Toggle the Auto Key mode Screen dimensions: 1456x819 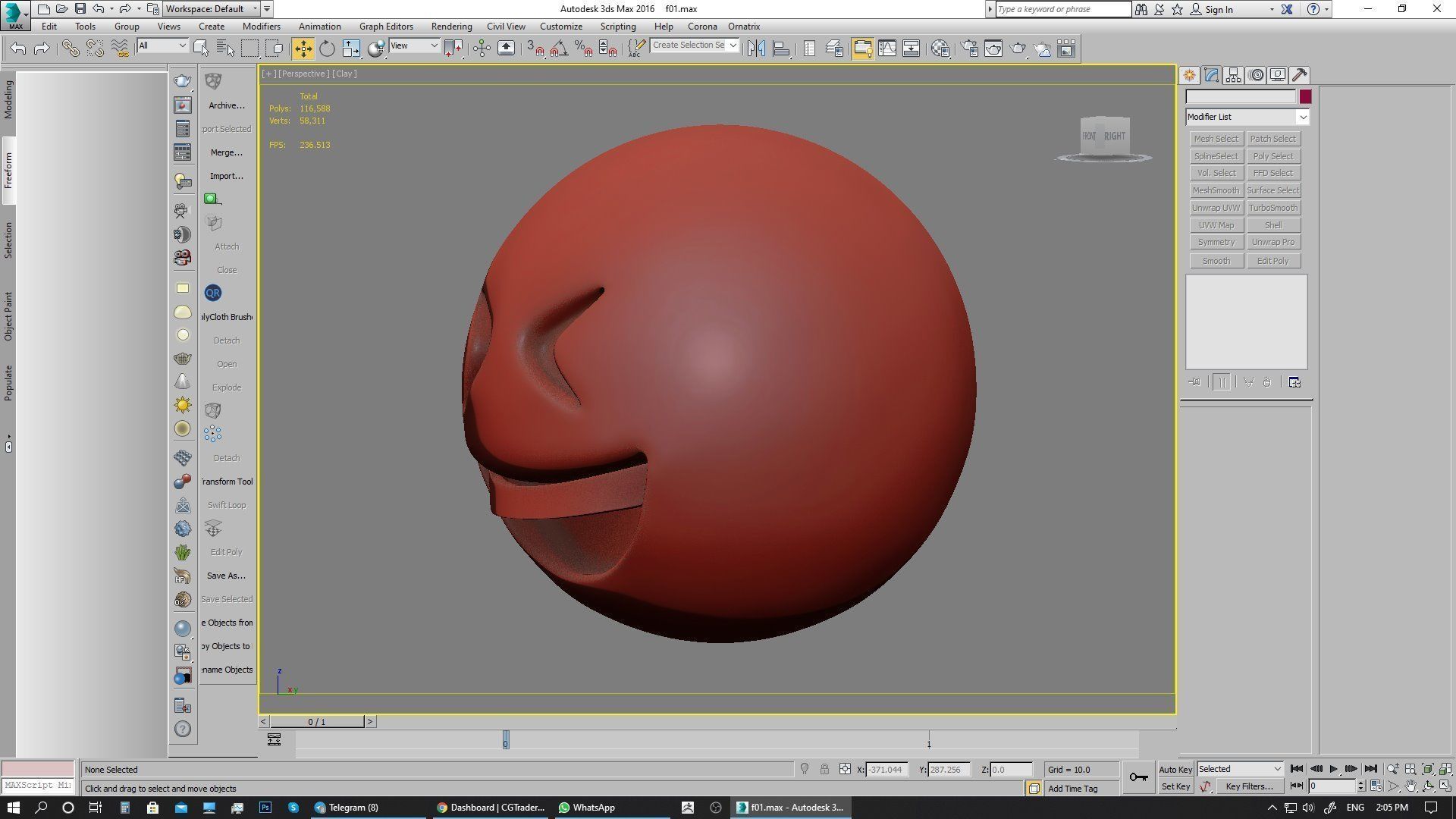(1175, 769)
